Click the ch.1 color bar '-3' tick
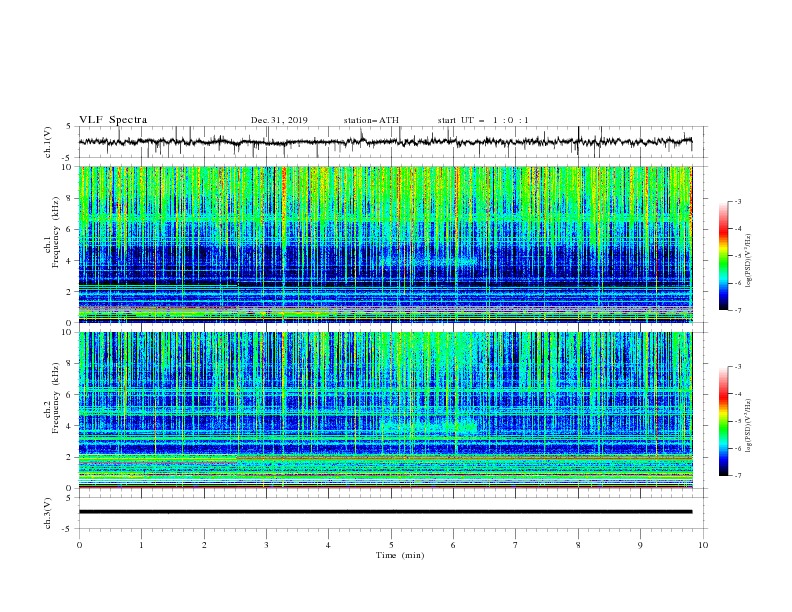The height and width of the screenshot is (612, 792). pyautogui.click(x=738, y=201)
